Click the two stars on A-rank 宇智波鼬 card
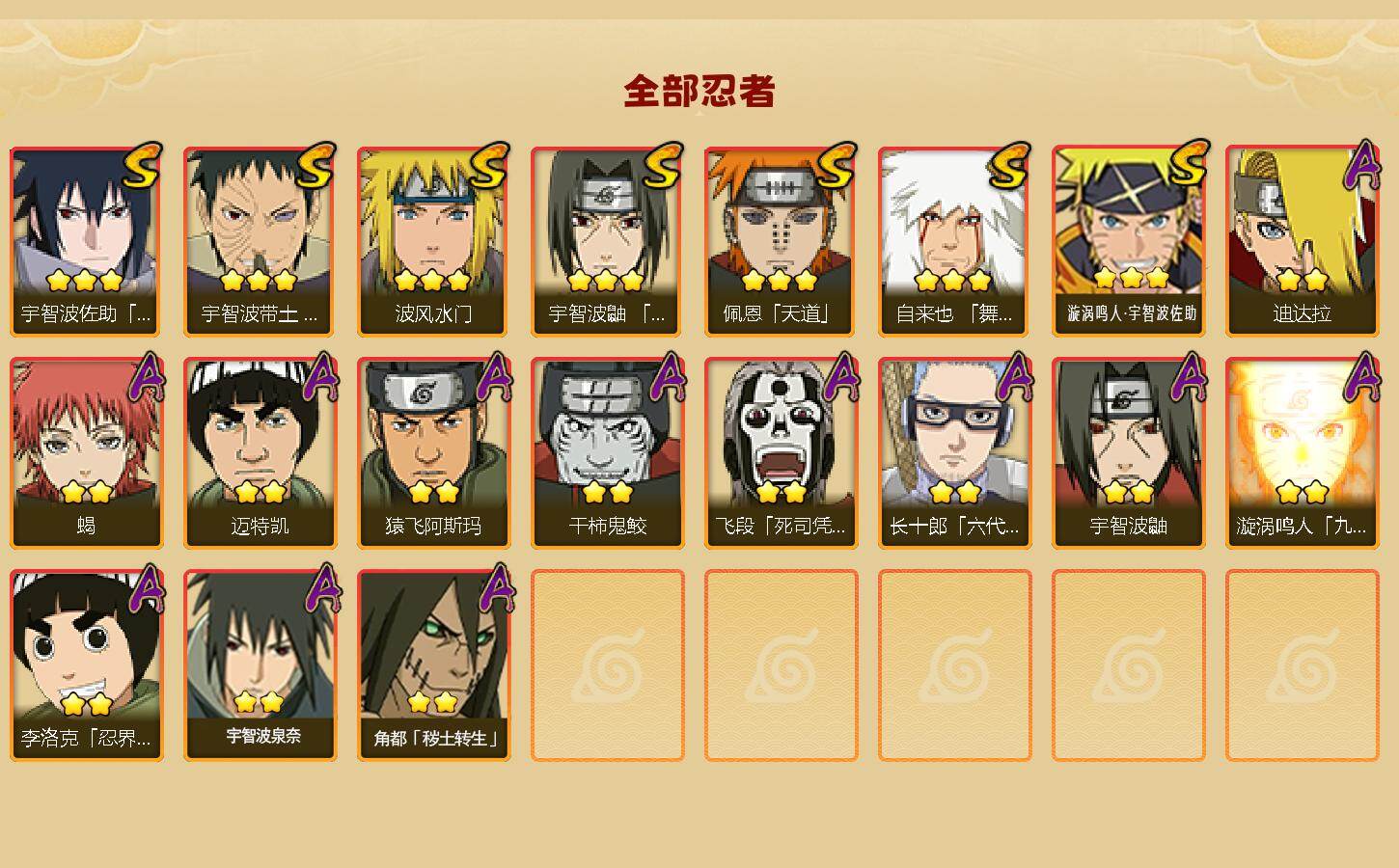 [x=1129, y=493]
